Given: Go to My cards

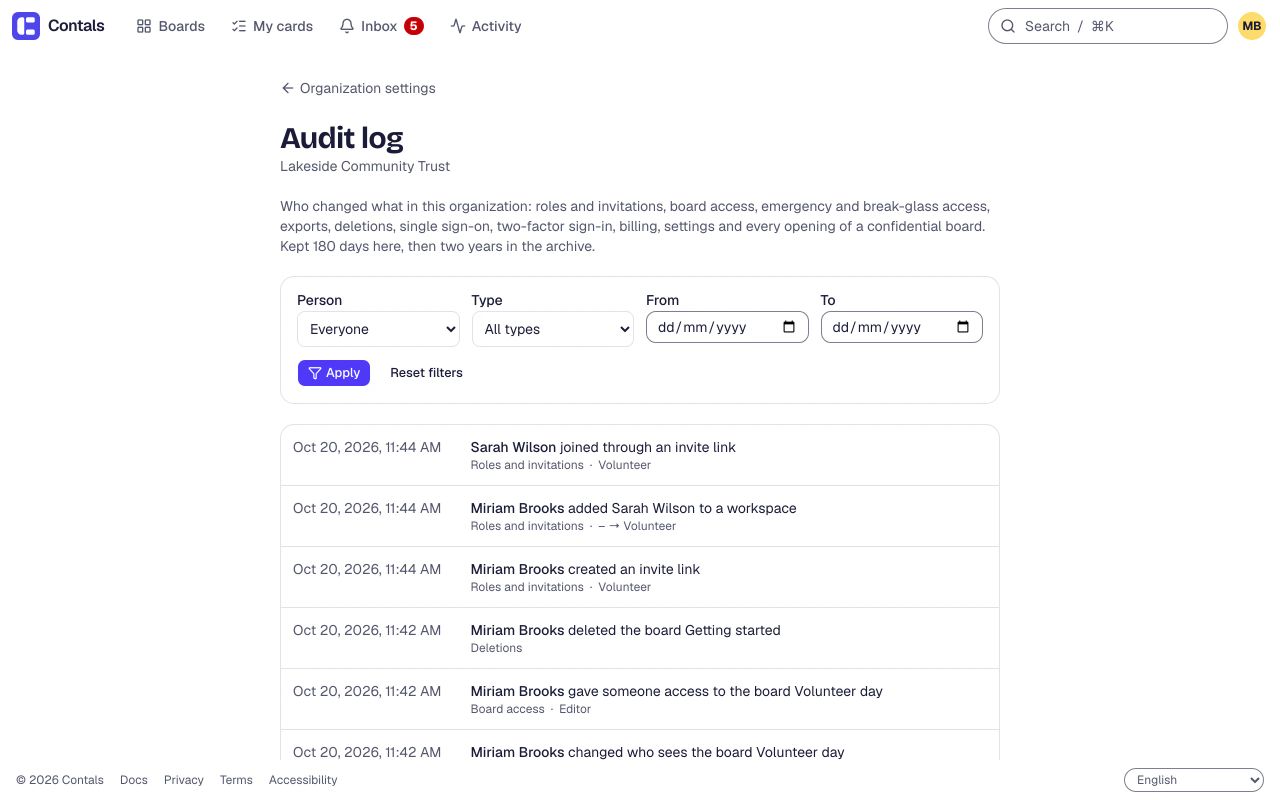Looking at the screenshot, I should coord(272,26).
